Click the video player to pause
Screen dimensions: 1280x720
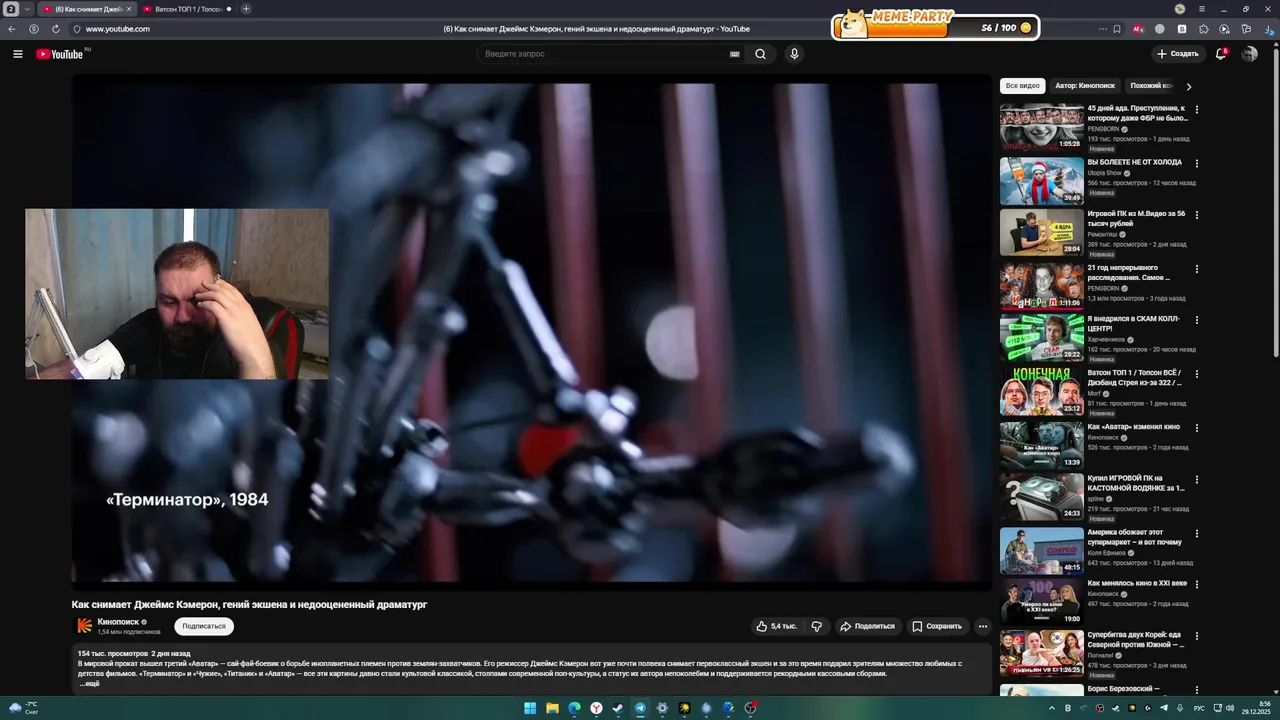(x=531, y=330)
